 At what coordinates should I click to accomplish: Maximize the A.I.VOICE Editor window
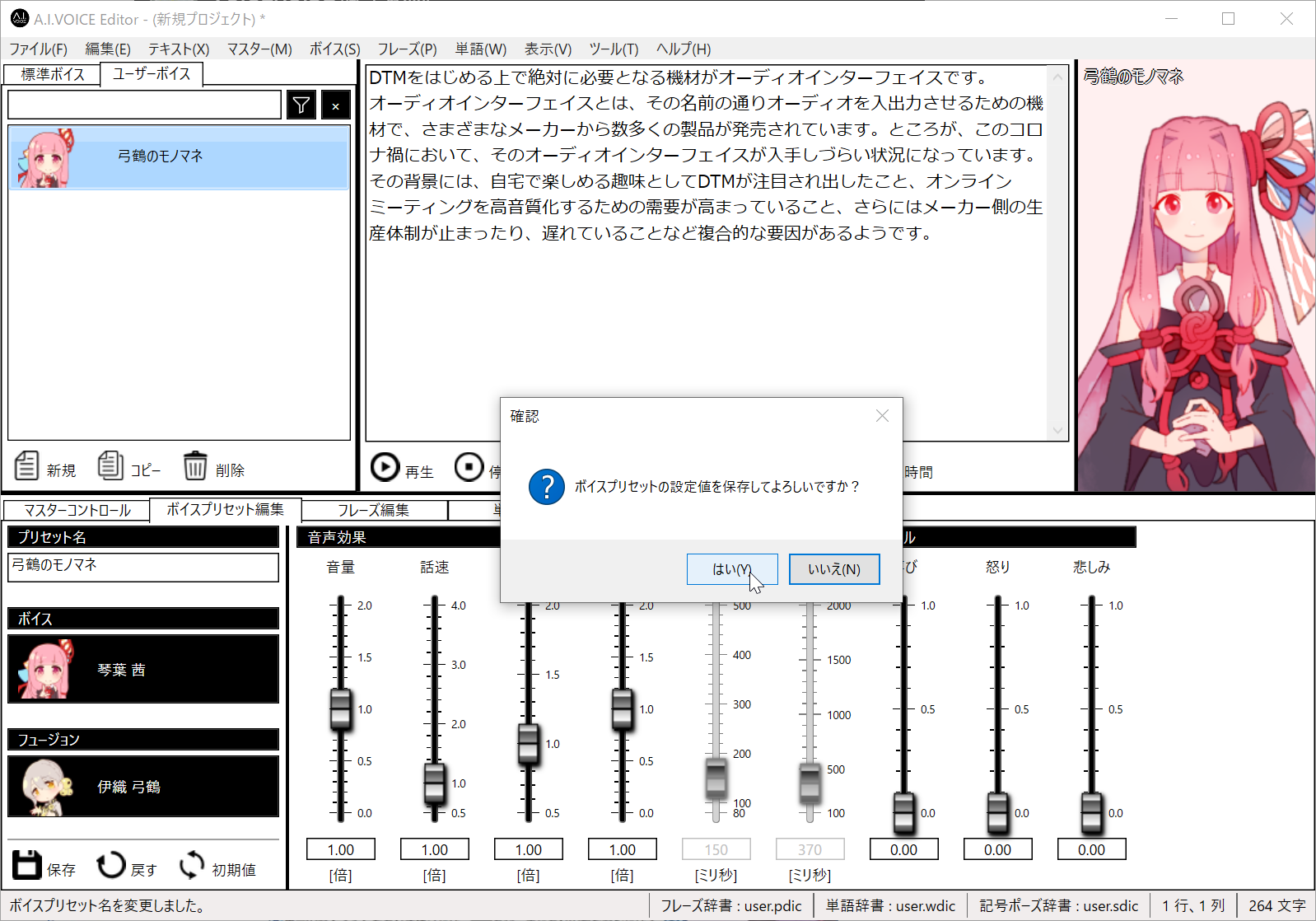coord(1228,18)
